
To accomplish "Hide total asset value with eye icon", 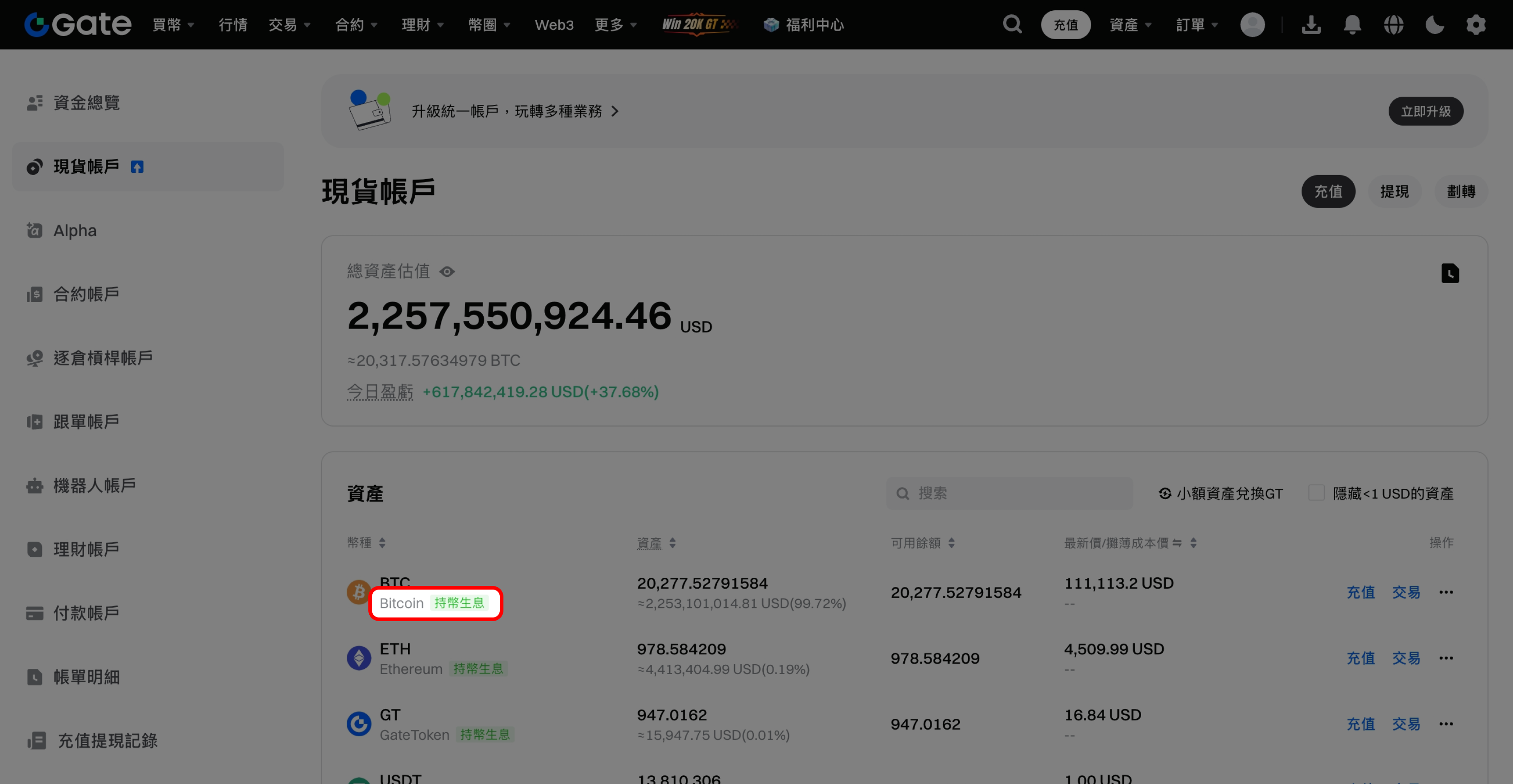I will click(x=447, y=272).
